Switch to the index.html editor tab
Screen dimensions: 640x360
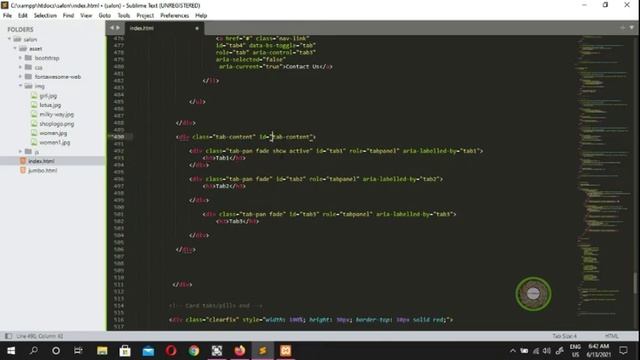tap(163, 28)
